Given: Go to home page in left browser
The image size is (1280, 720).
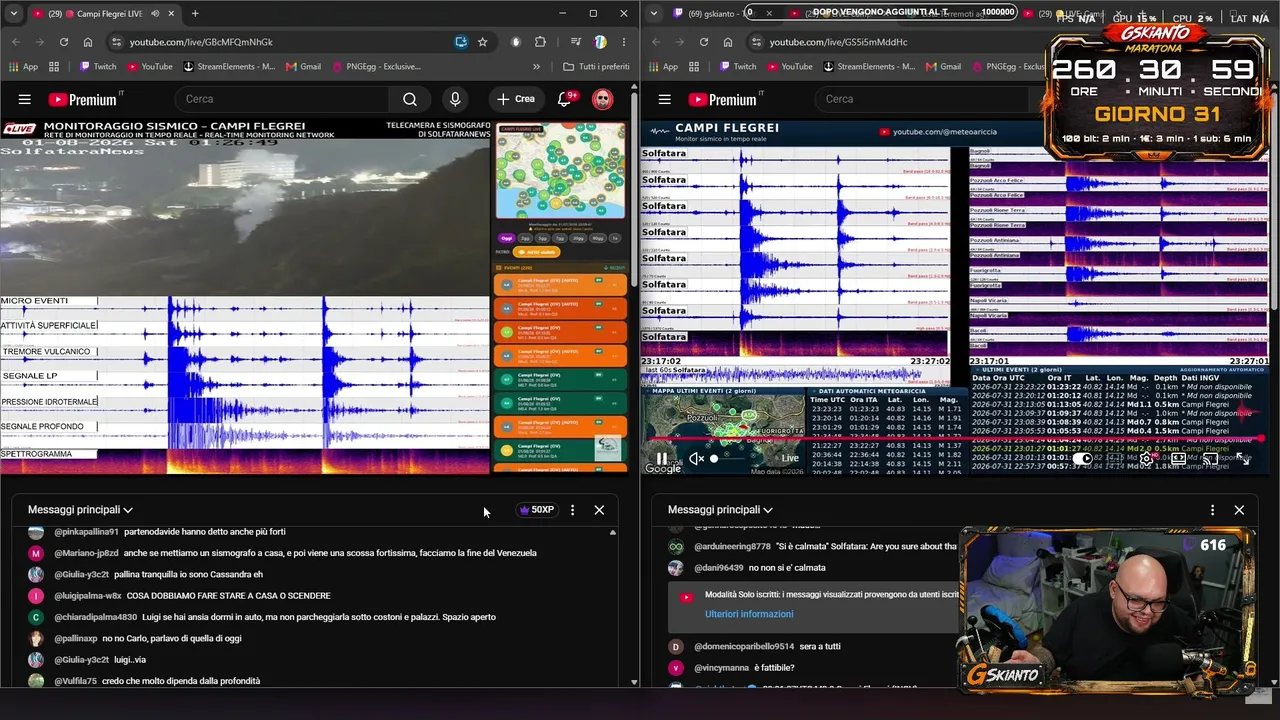Looking at the screenshot, I should coord(88,42).
